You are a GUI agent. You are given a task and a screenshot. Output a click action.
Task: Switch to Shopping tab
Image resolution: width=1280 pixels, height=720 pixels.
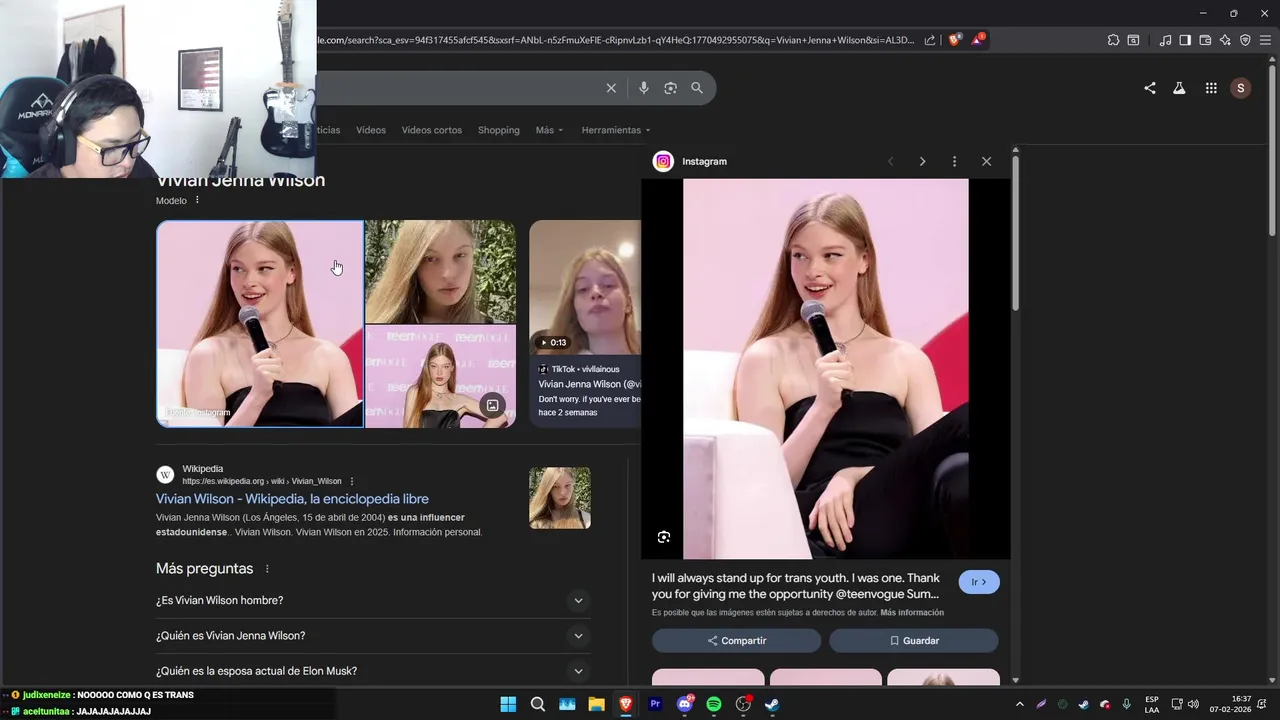click(x=498, y=130)
